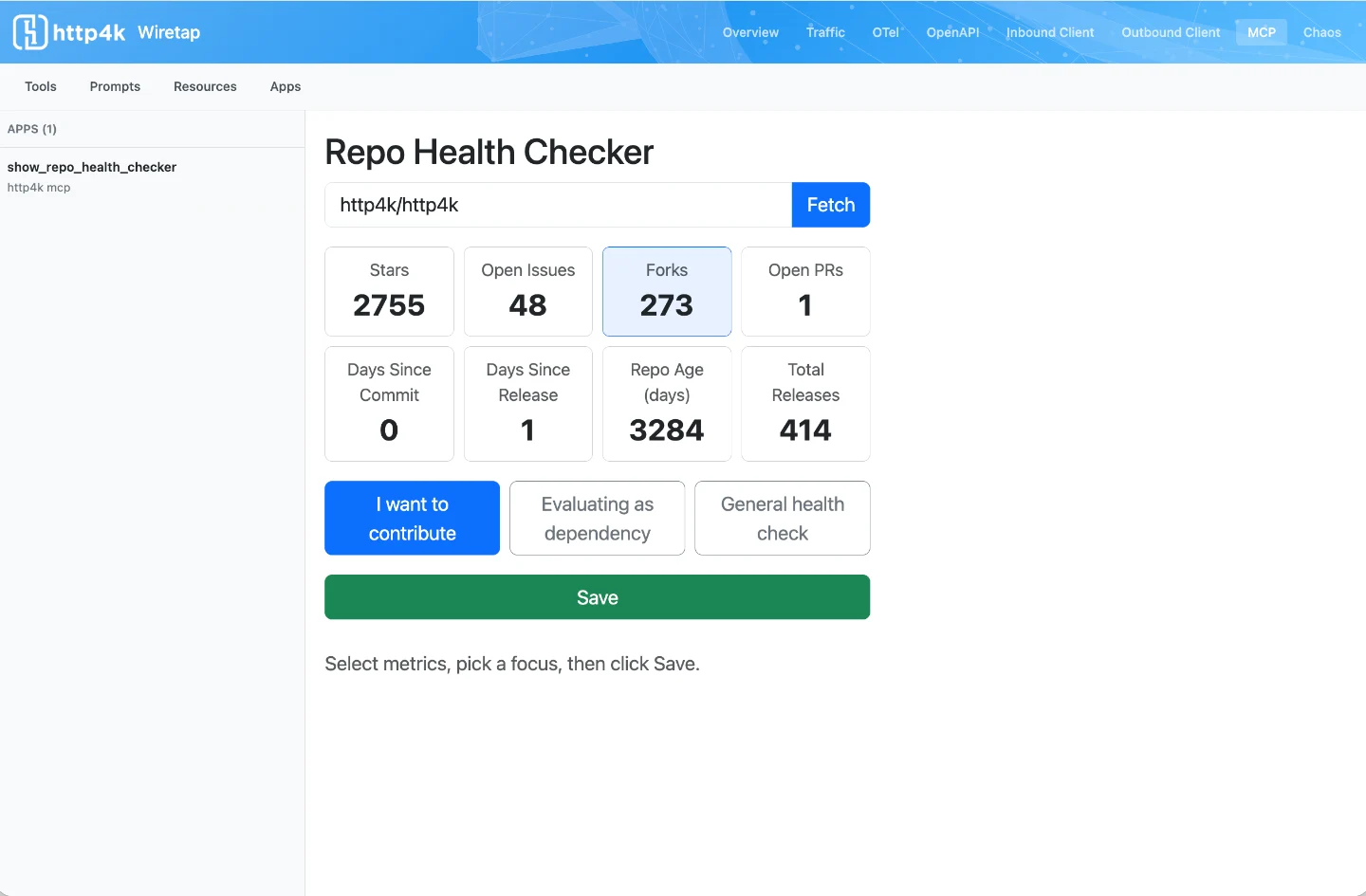Choose the 'I want to contribute' focus
This screenshot has height=896, width=1366.
click(x=412, y=518)
